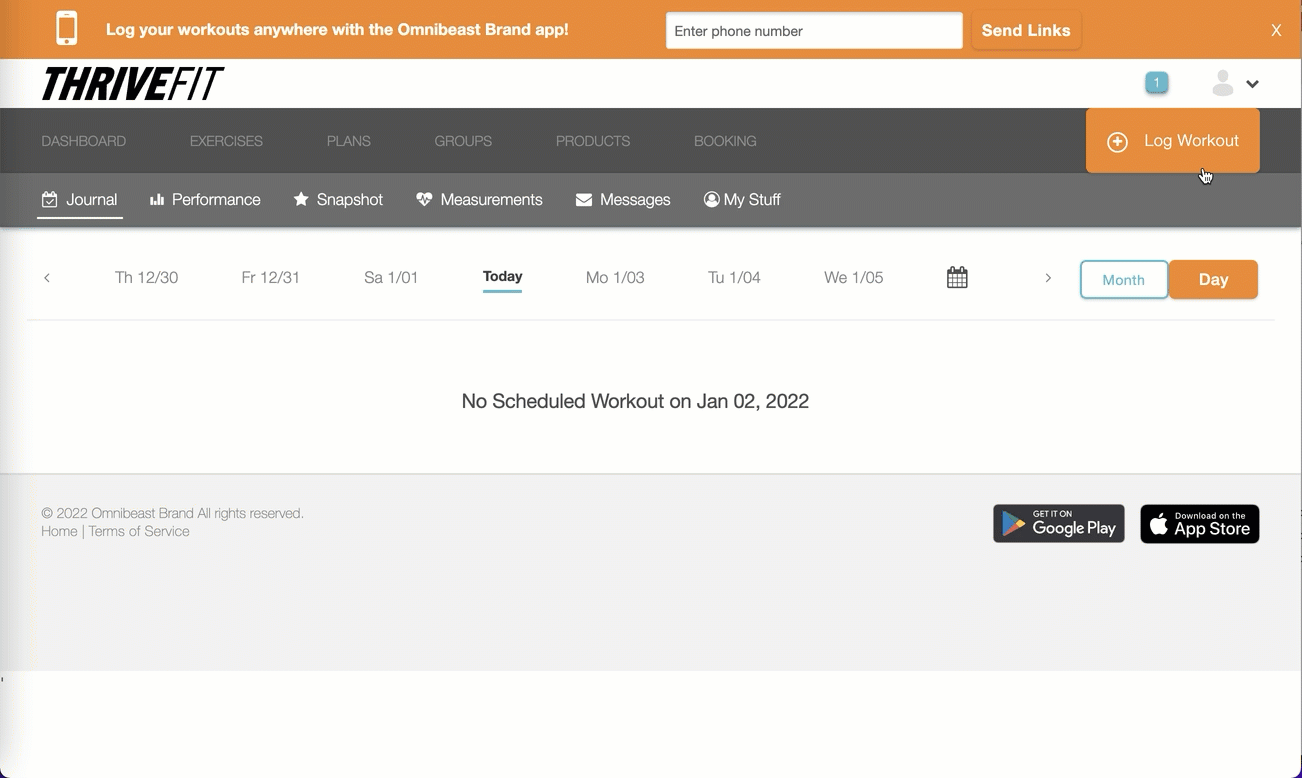
Task: Click the Send Links button
Action: [1025, 31]
